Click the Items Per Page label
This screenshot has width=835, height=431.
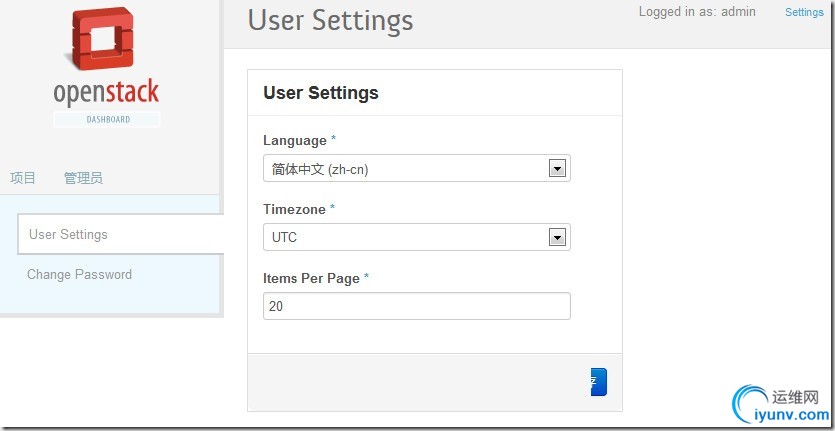[310, 278]
